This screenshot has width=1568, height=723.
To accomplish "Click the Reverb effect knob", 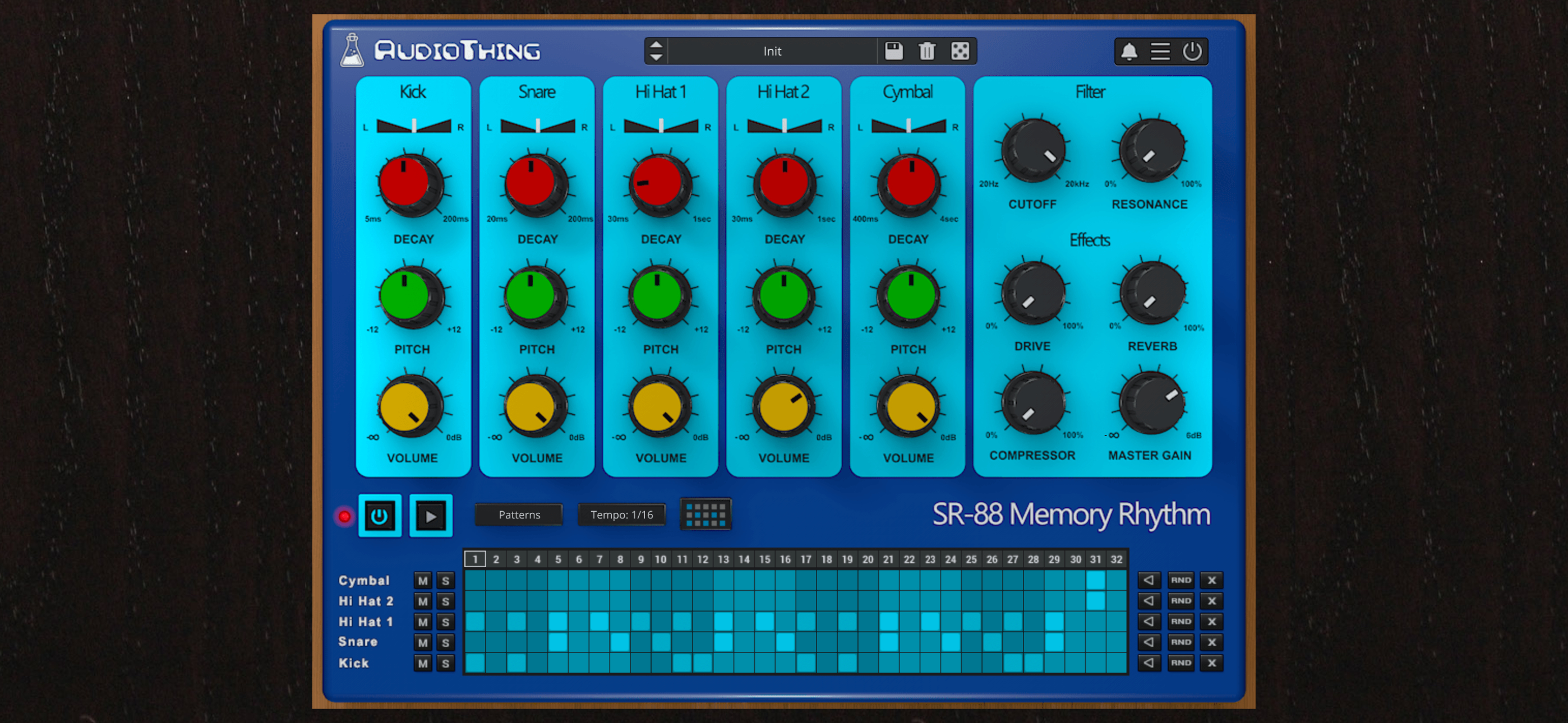I will (1152, 292).
